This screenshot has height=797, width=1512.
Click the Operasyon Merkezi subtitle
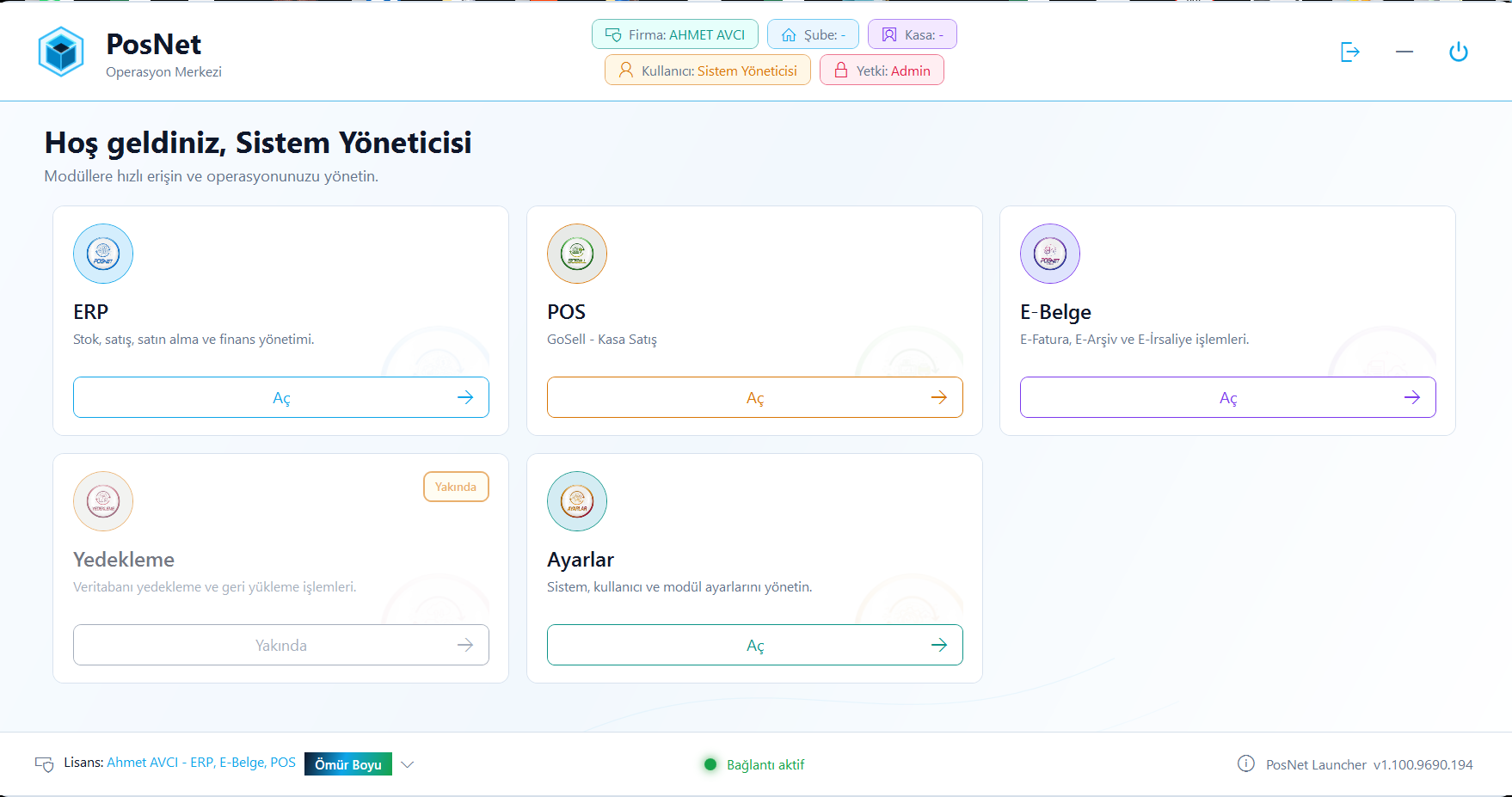163,72
